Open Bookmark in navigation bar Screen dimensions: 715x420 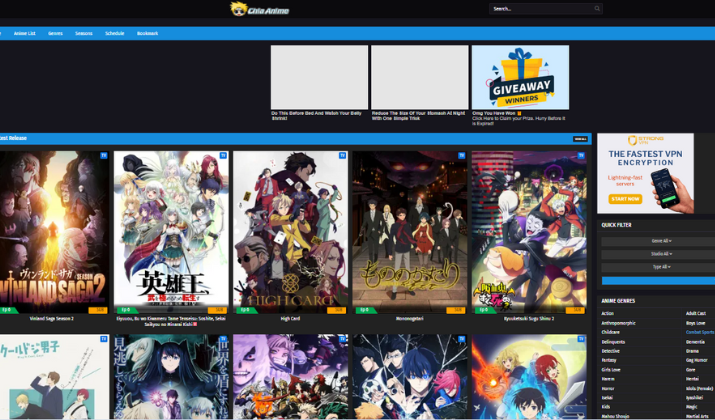pyautogui.click(x=148, y=33)
